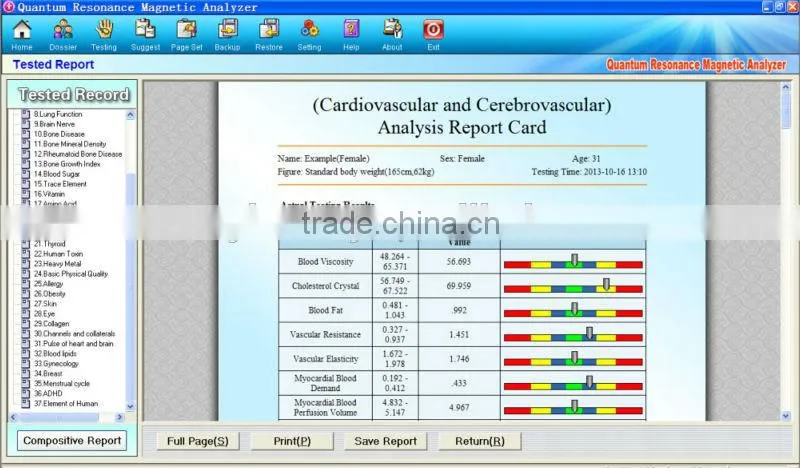Viewport: 800px width, 468px height.
Task: Click the record list scroll right arrow
Action: 119,417
